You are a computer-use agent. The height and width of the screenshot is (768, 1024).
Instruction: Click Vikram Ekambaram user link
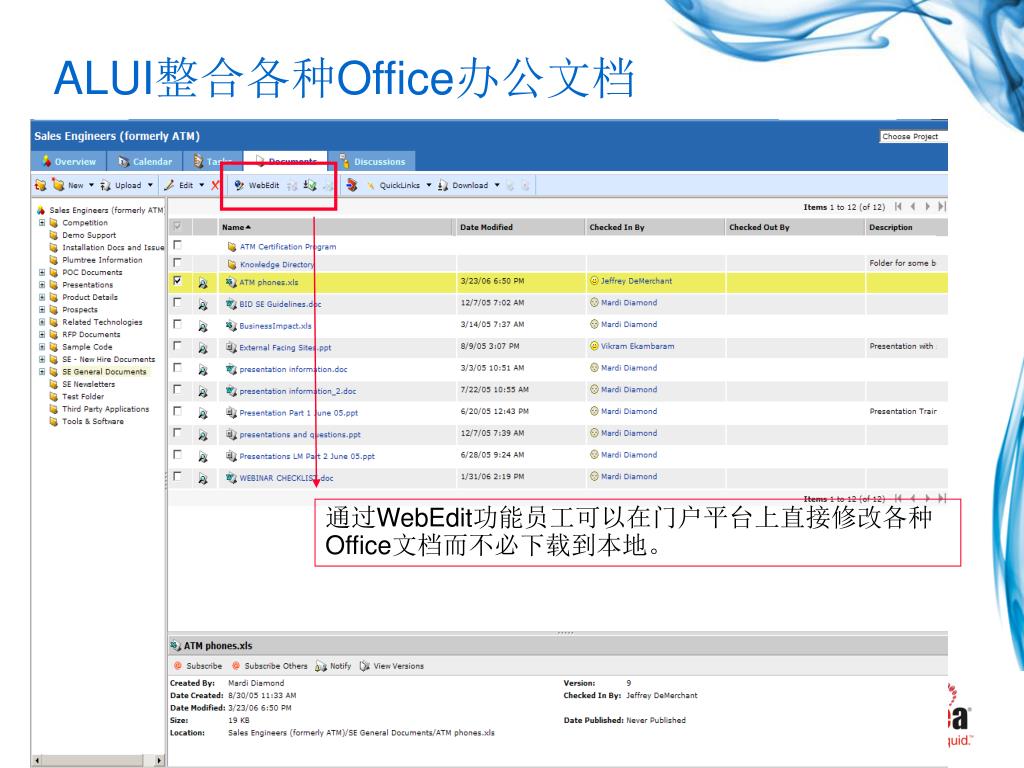[x=637, y=346]
